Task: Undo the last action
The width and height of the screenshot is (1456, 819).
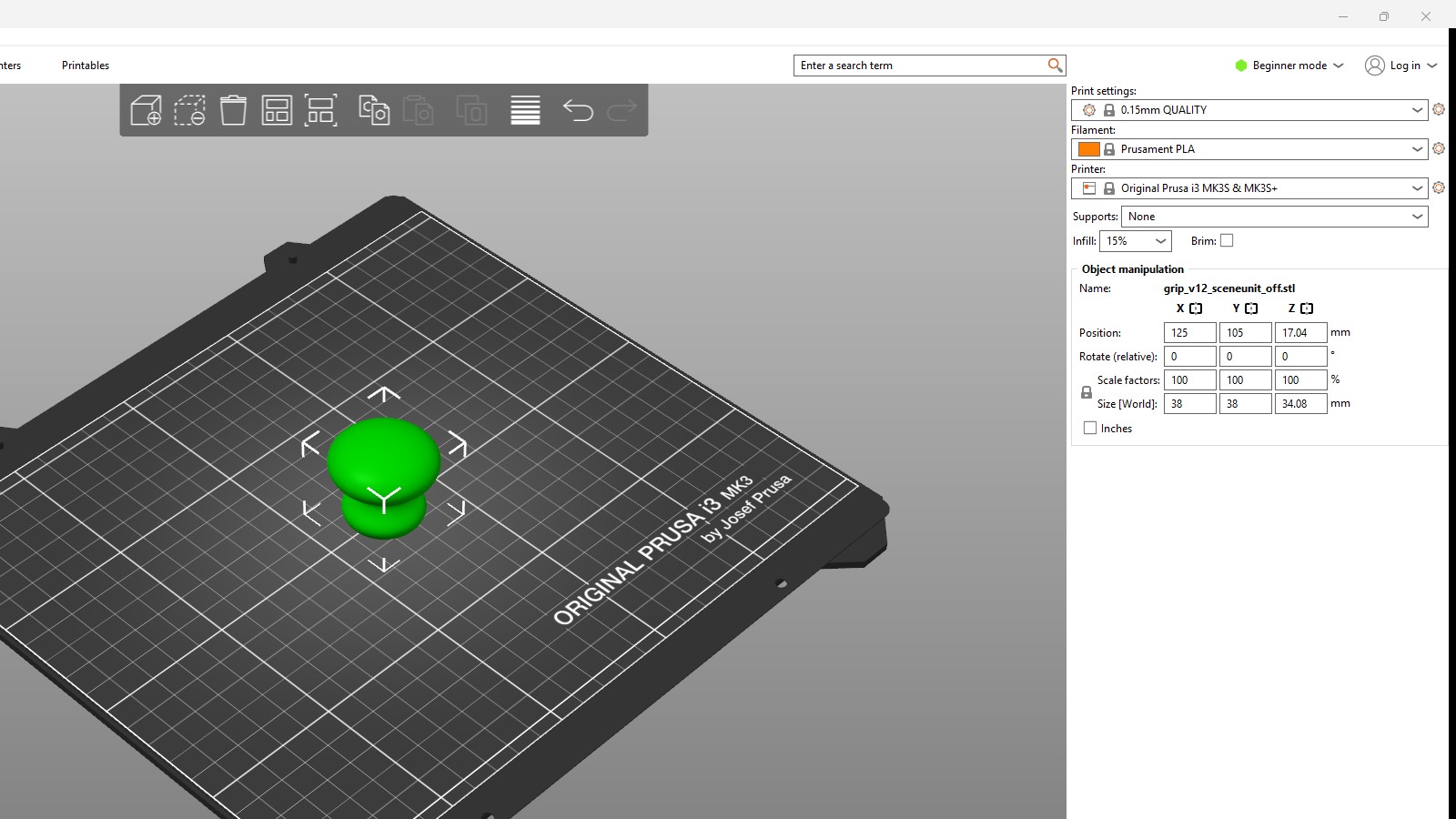Action: [x=578, y=110]
